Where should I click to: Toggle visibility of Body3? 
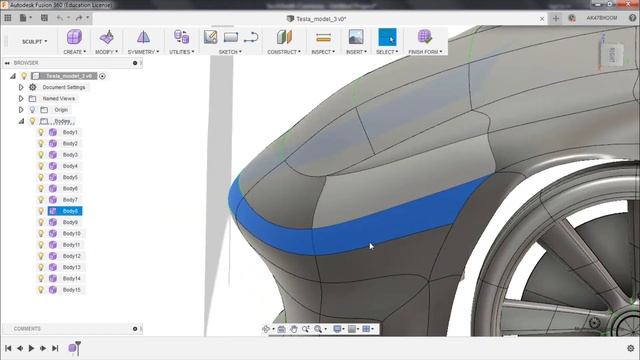point(41,155)
